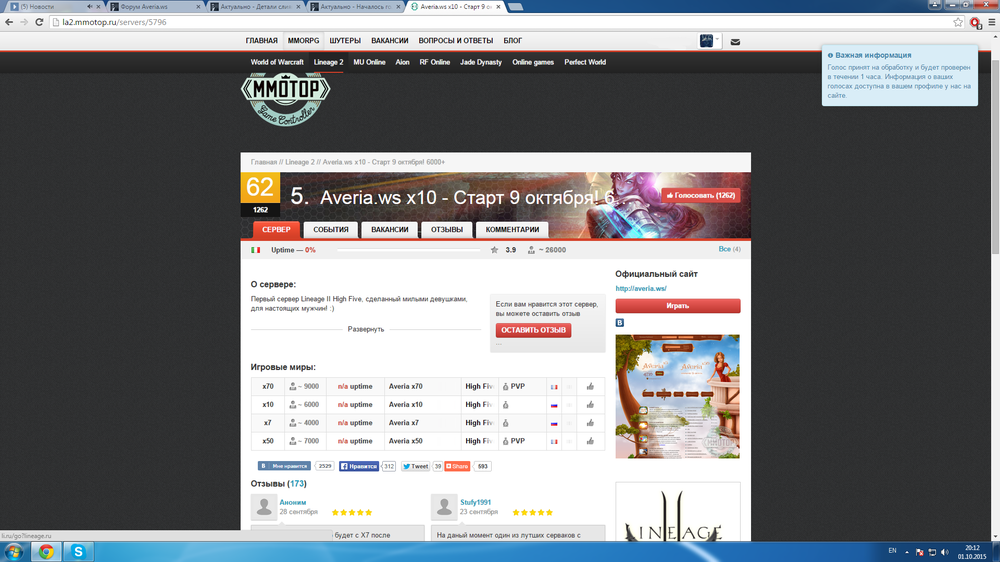
Task: Open the user avatar dropdown menu
Action: pos(709,41)
